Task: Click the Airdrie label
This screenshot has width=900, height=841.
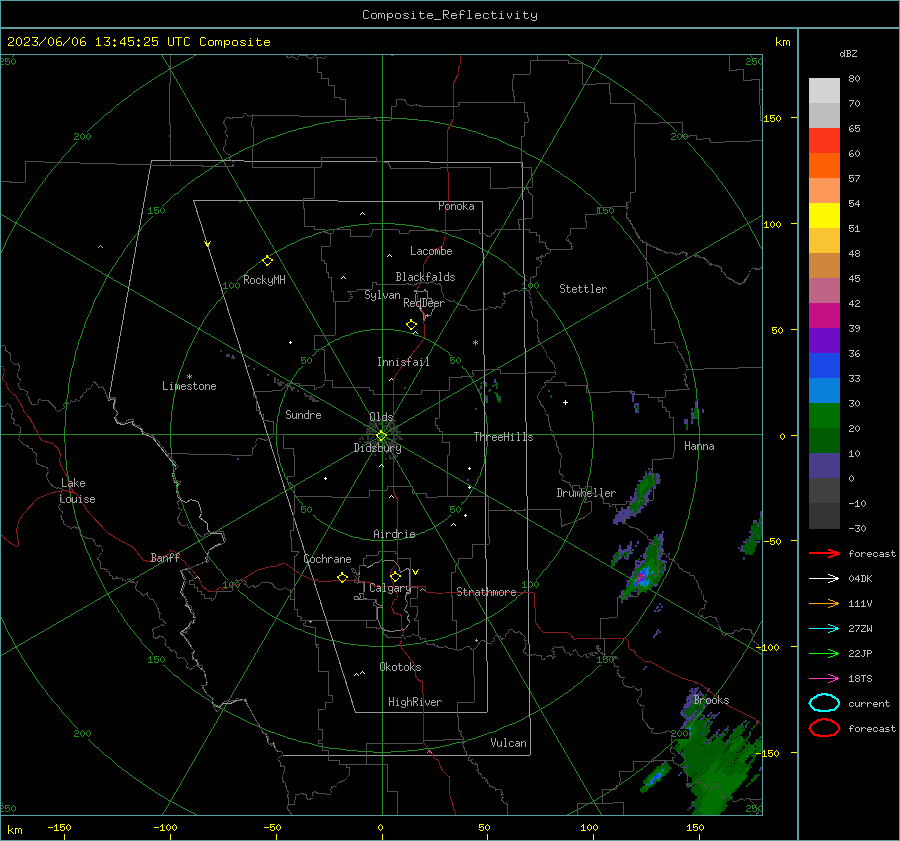Action: [394, 534]
